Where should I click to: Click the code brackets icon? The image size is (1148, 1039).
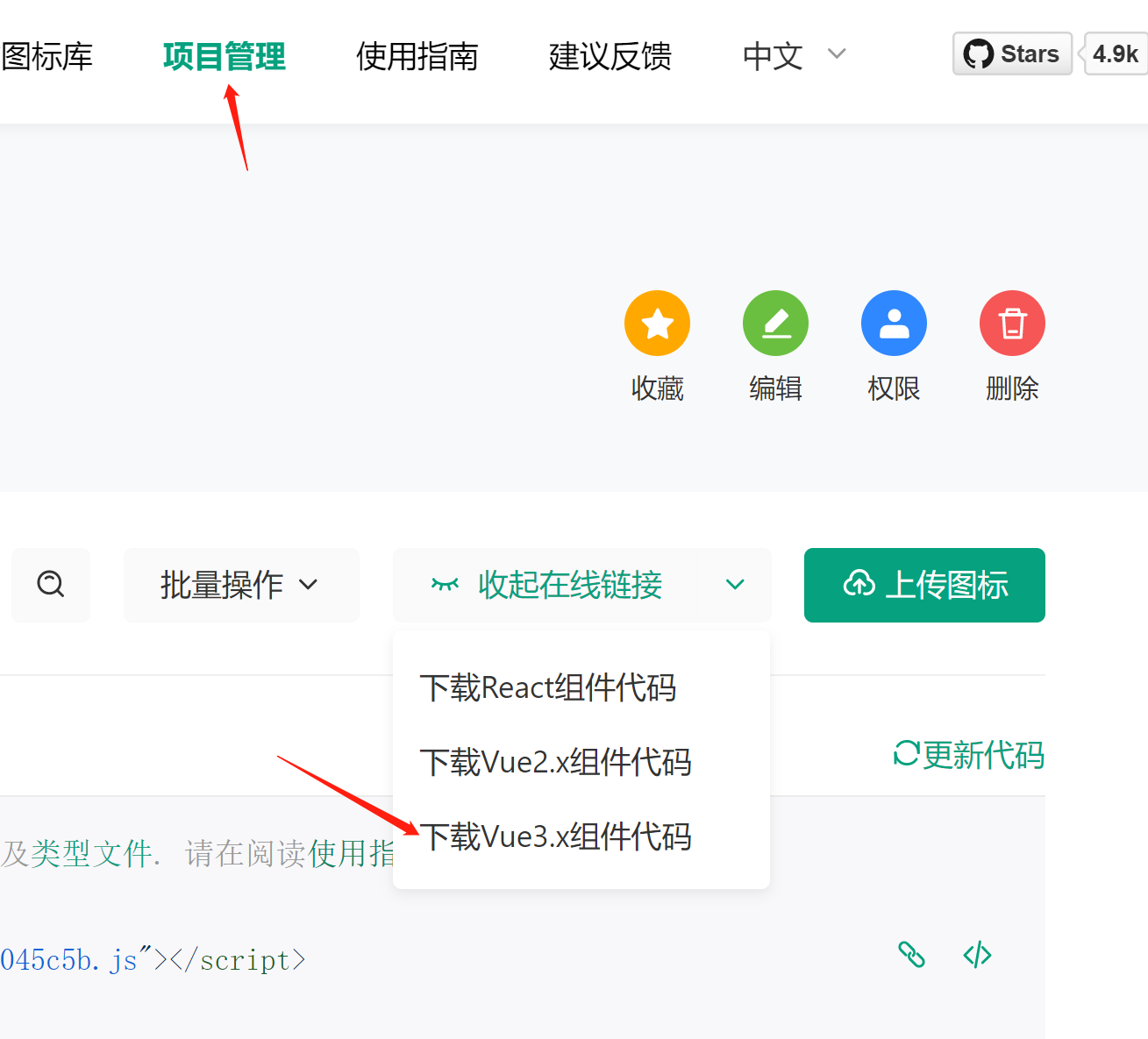tap(977, 954)
